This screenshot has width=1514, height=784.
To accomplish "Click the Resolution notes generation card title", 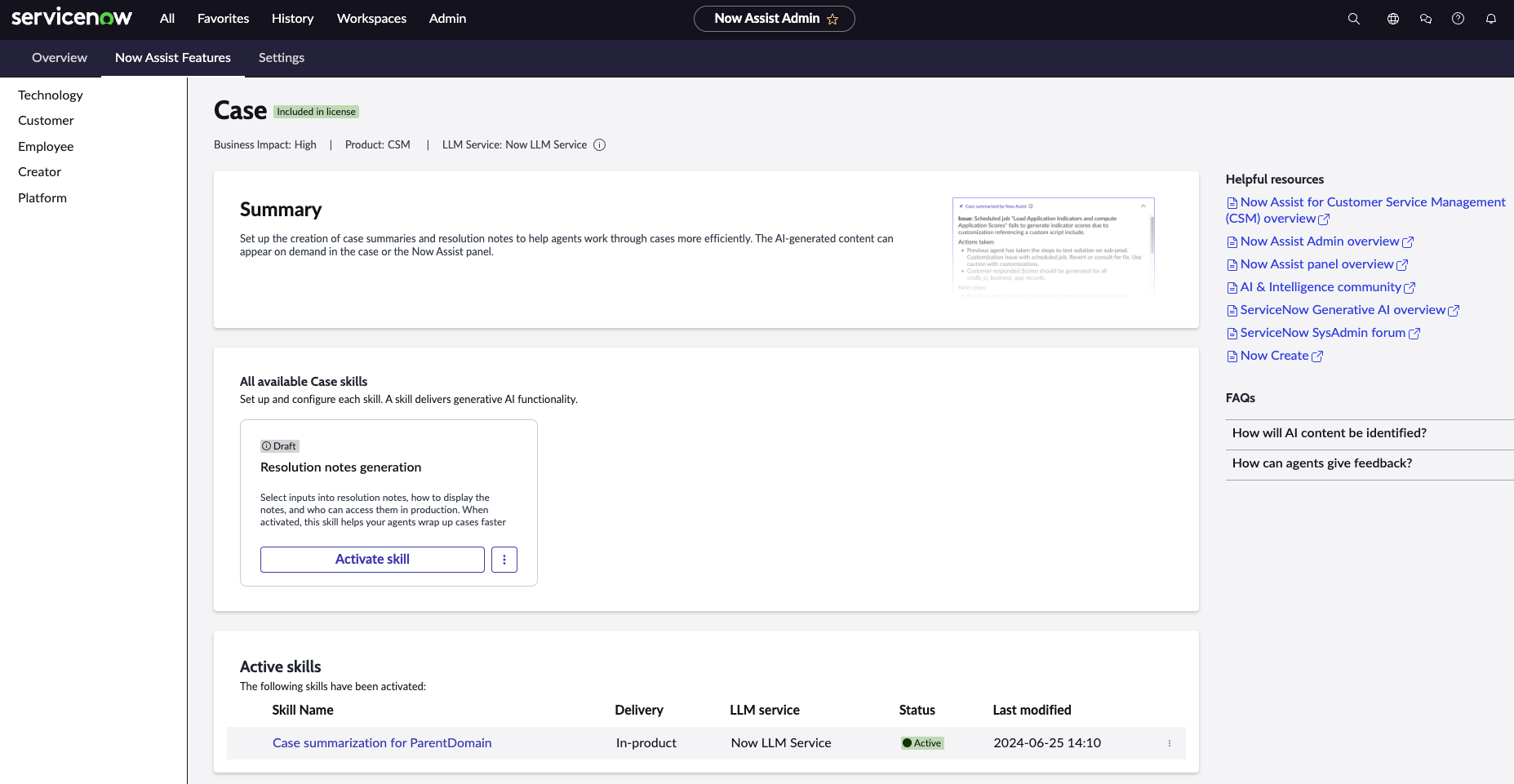I will (341, 467).
